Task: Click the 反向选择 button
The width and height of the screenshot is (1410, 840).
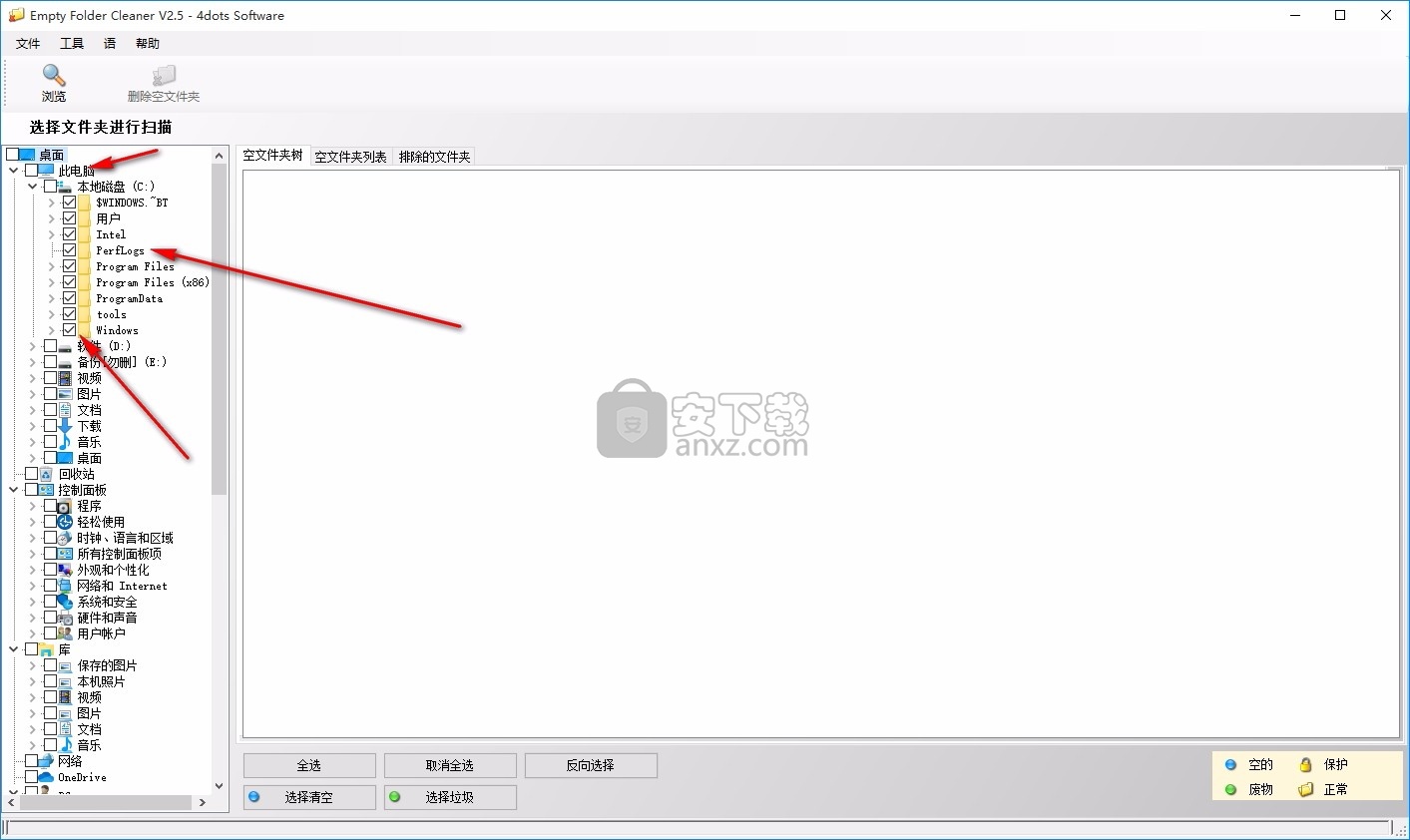Action: coord(591,765)
